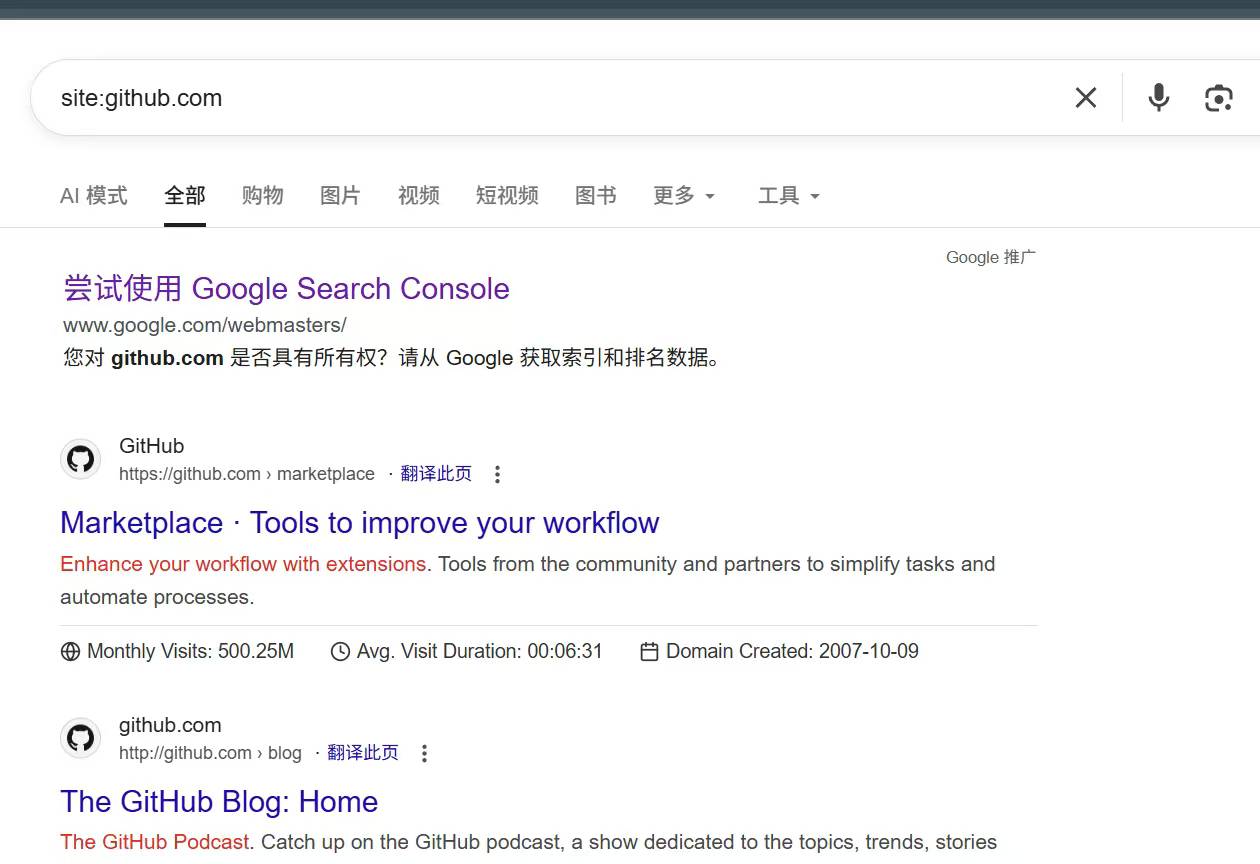Click the github.com site name above the blog URL
The image size is (1260, 864).
point(170,725)
